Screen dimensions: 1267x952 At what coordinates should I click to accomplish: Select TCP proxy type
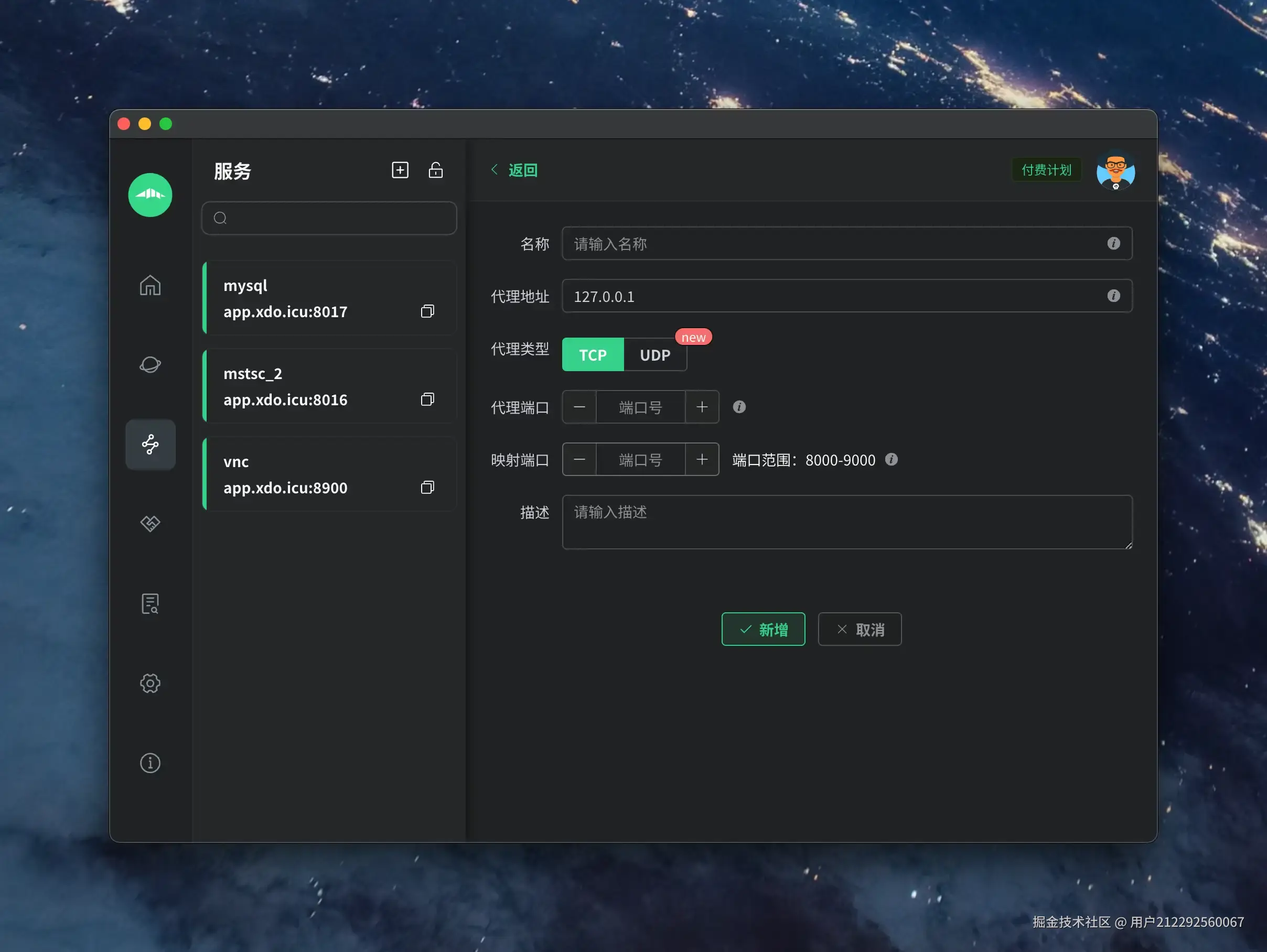(592, 355)
